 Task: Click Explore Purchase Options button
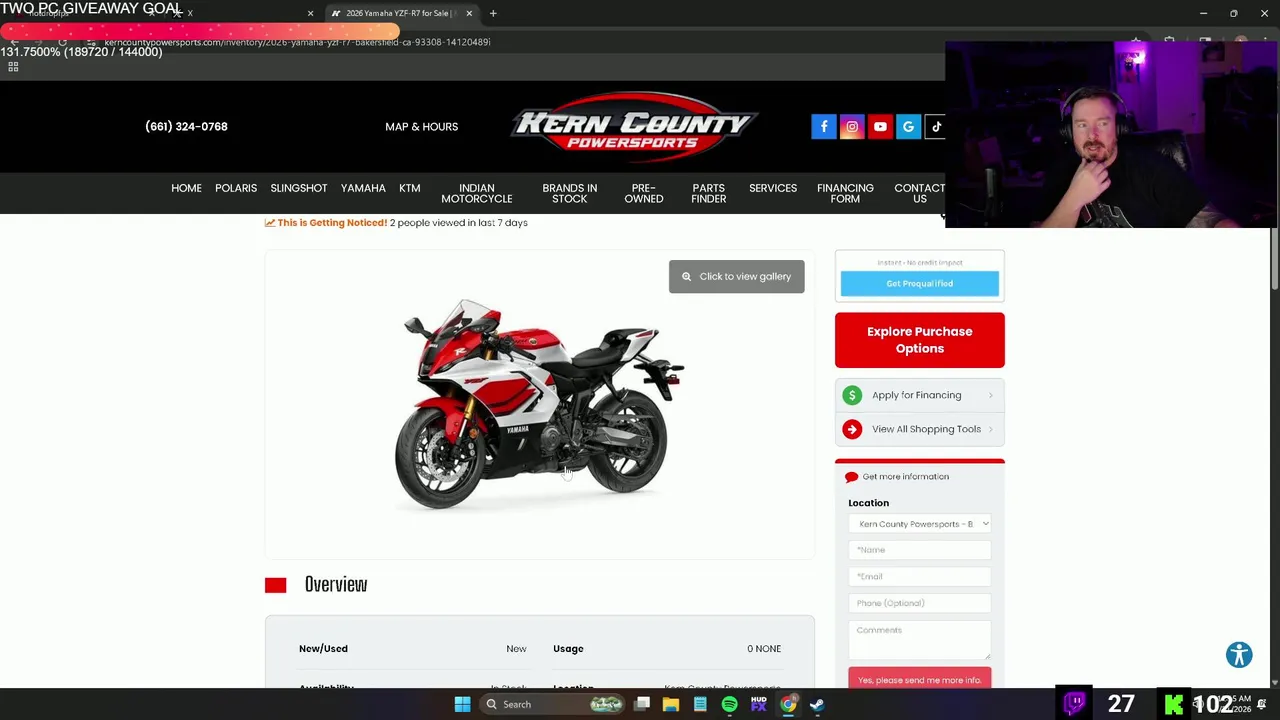point(920,340)
